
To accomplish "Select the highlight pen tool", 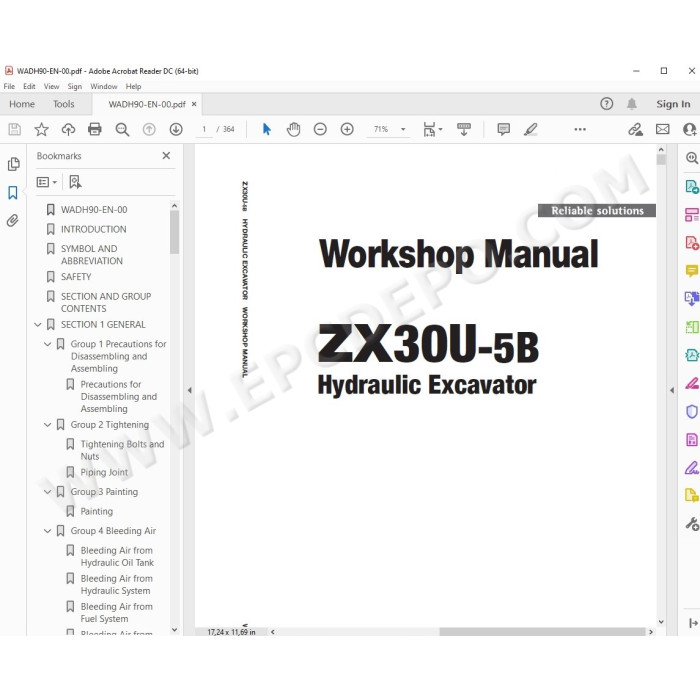I will coord(530,129).
